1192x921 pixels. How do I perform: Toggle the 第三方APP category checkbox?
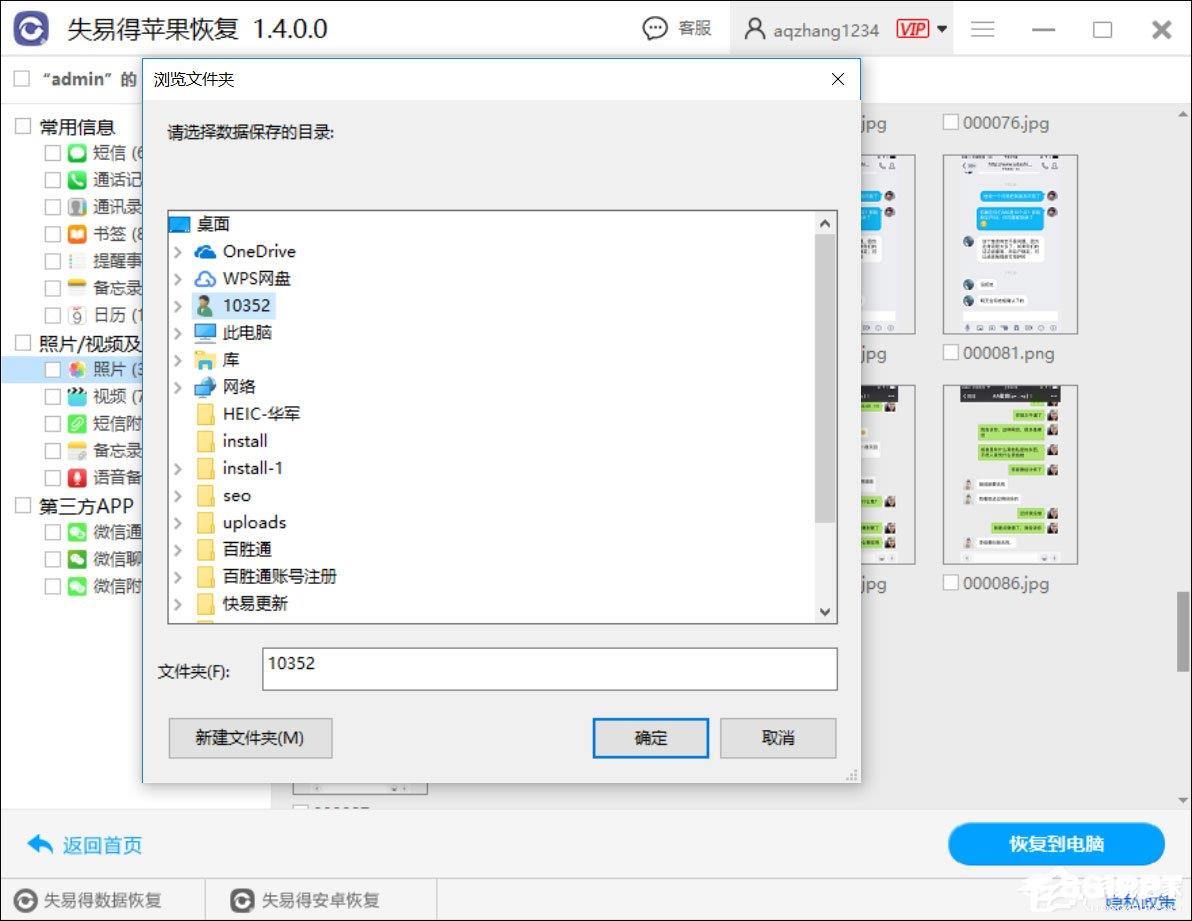[x=23, y=505]
